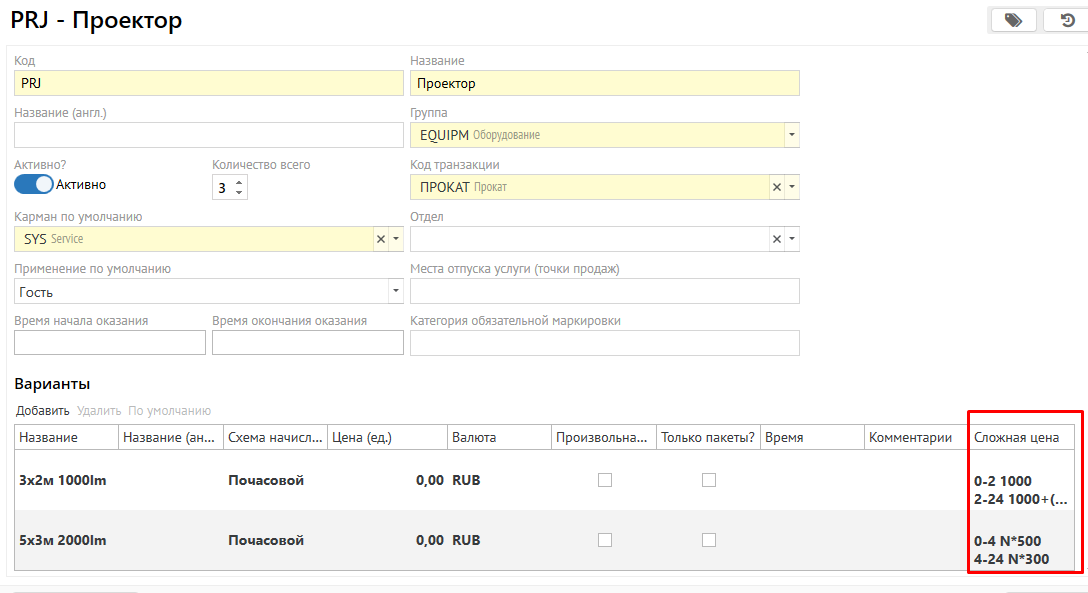Check Произвольная box for 3x2м 1000lm
The height and width of the screenshot is (593, 1088).
tap(604, 480)
